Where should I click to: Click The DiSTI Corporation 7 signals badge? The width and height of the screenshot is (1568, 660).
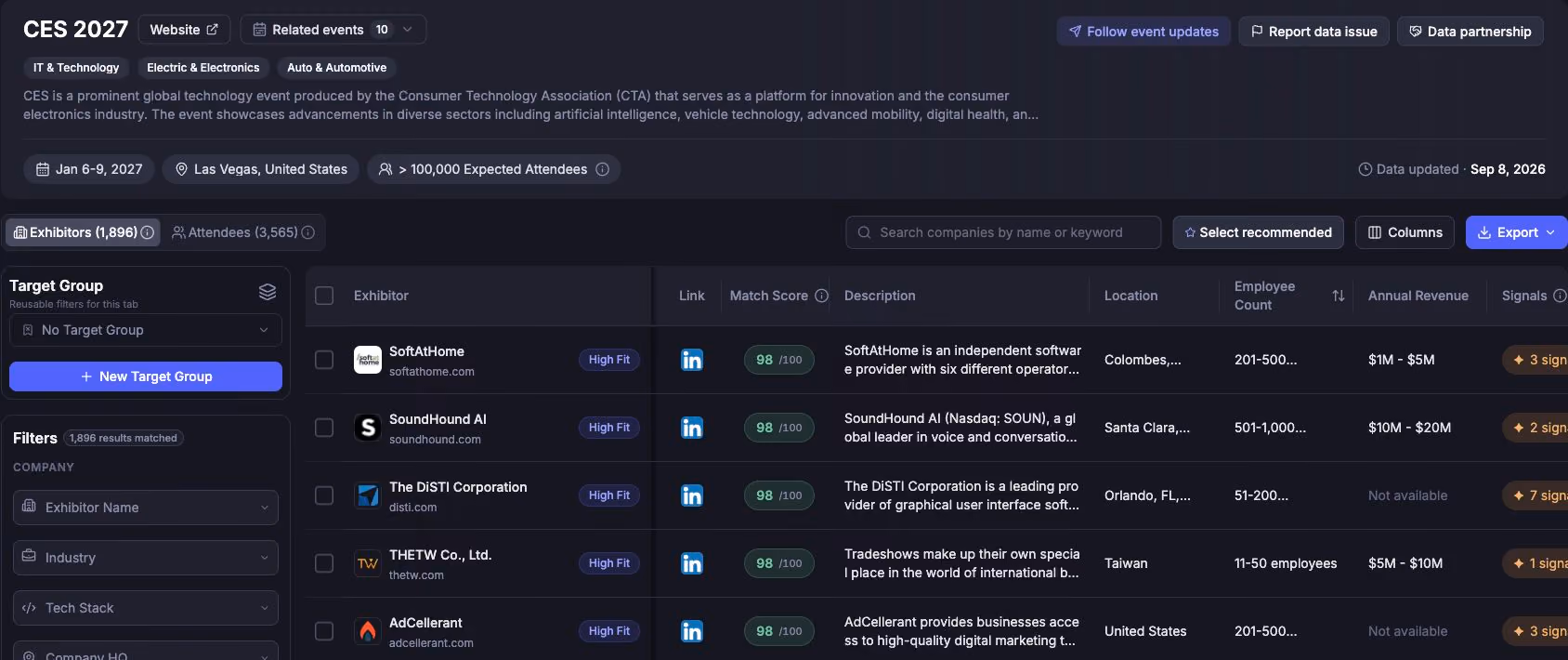click(1535, 495)
